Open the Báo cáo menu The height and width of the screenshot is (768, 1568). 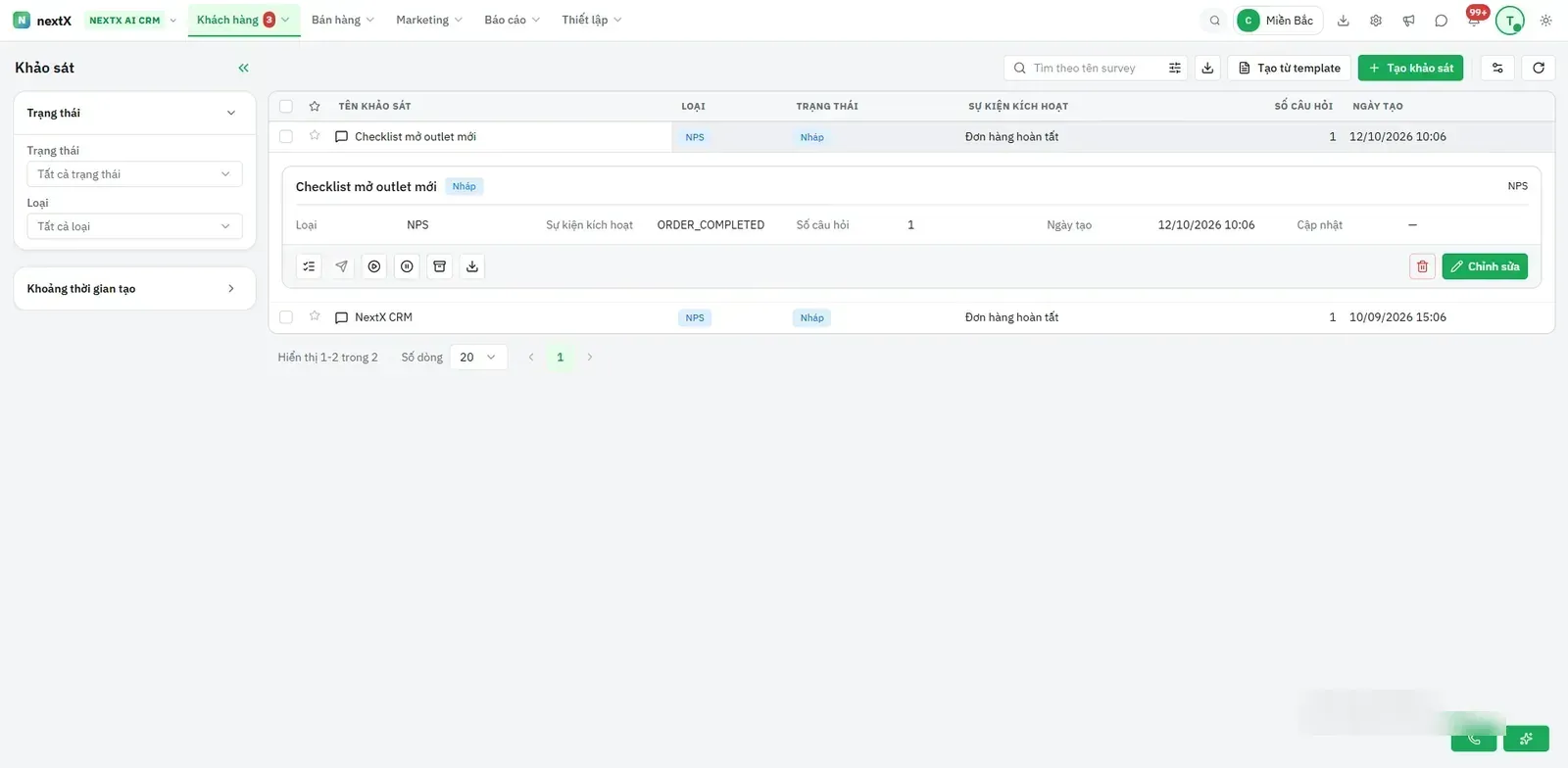click(512, 21)
